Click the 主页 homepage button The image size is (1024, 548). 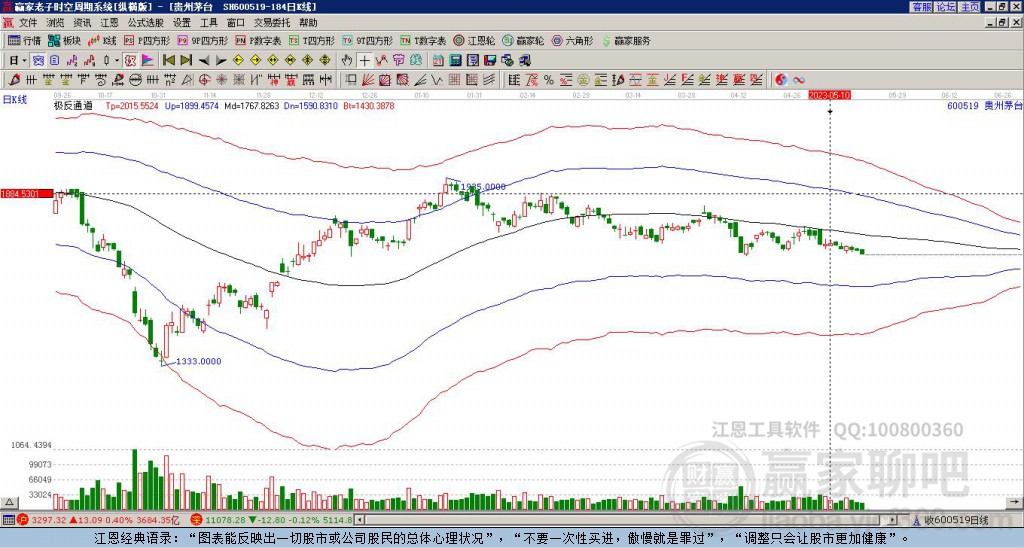tap(969, 7)
